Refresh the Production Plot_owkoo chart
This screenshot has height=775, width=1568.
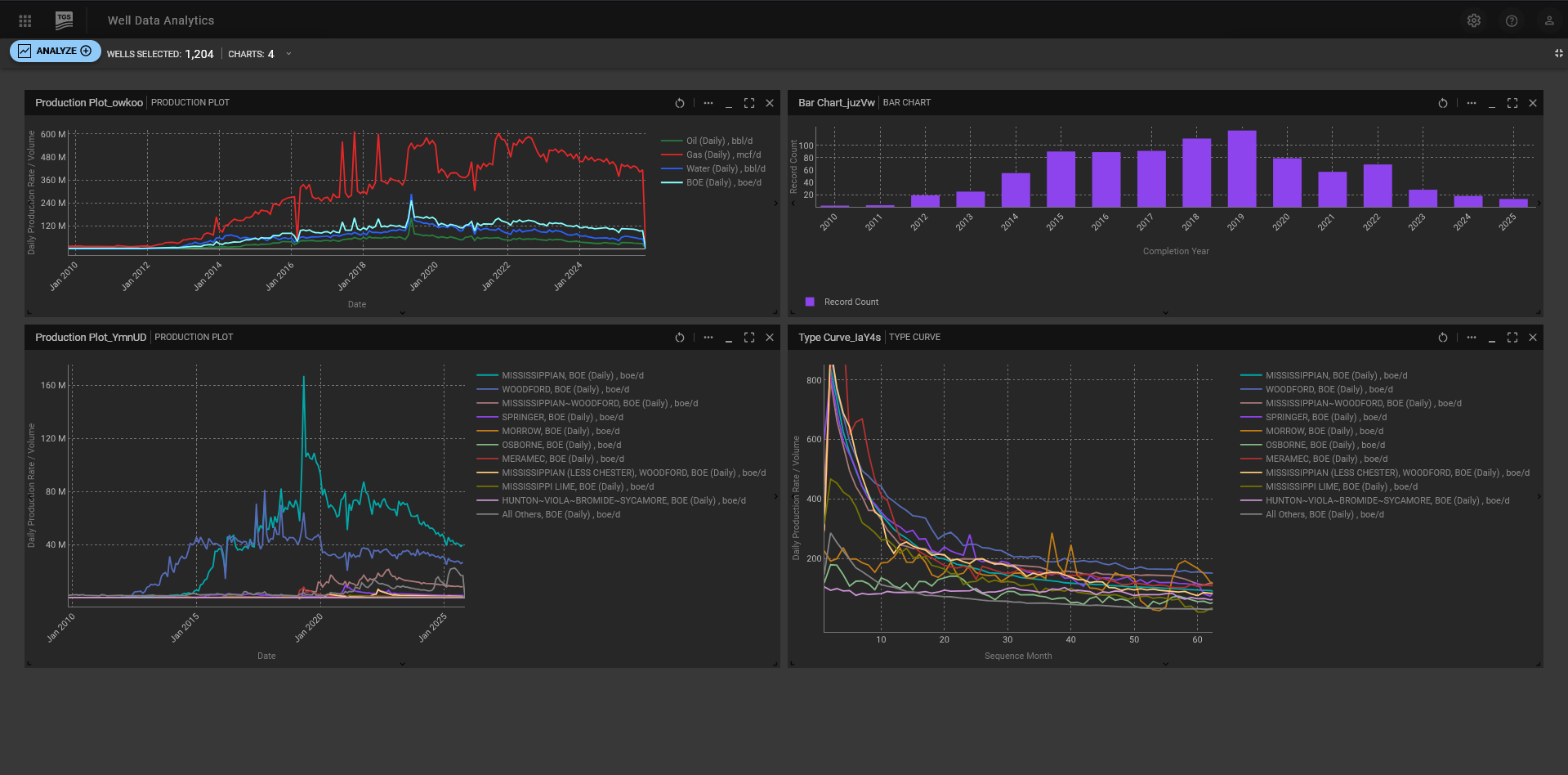[x=679, y=103]
